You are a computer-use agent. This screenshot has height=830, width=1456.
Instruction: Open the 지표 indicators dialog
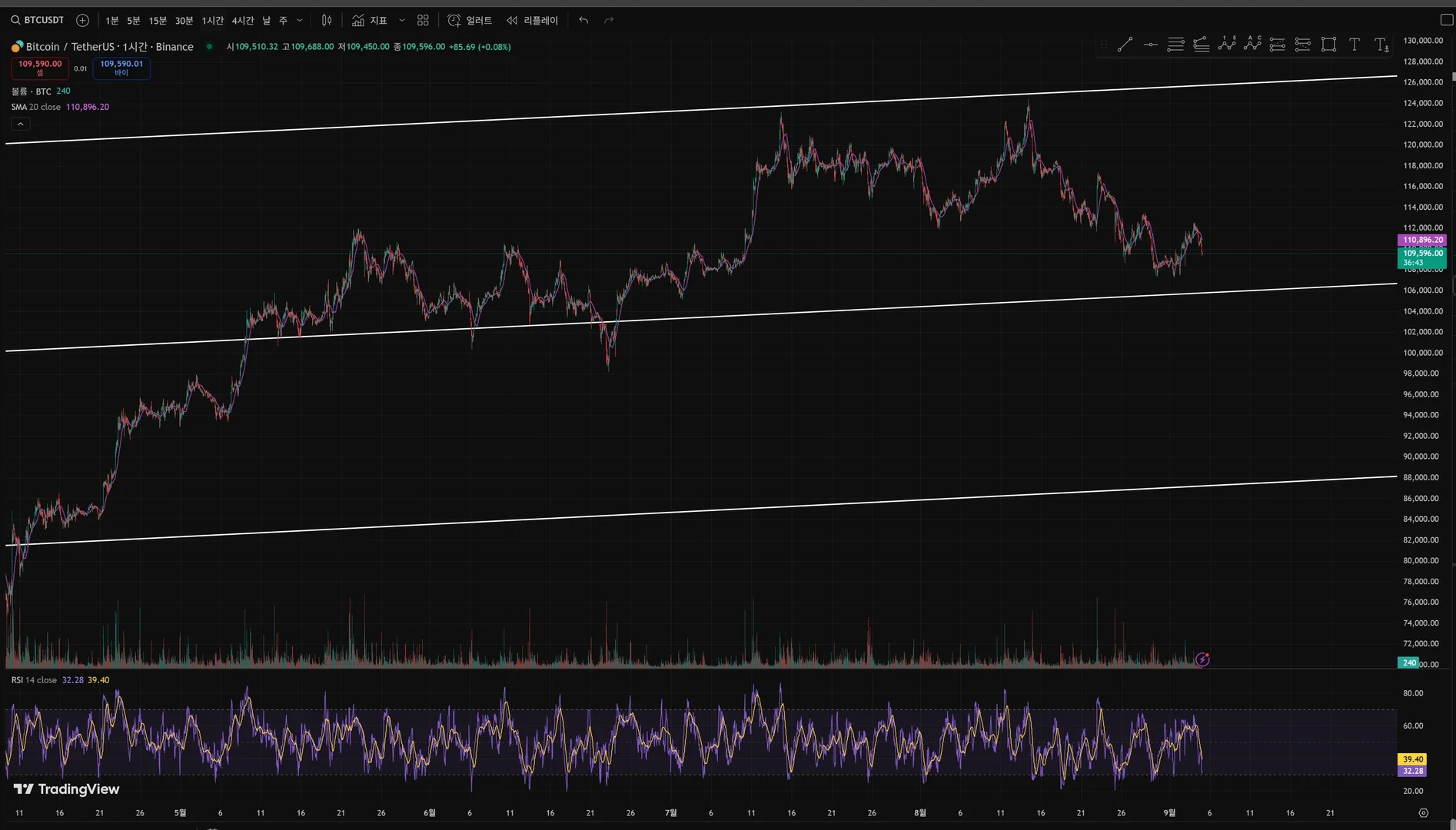370,21
